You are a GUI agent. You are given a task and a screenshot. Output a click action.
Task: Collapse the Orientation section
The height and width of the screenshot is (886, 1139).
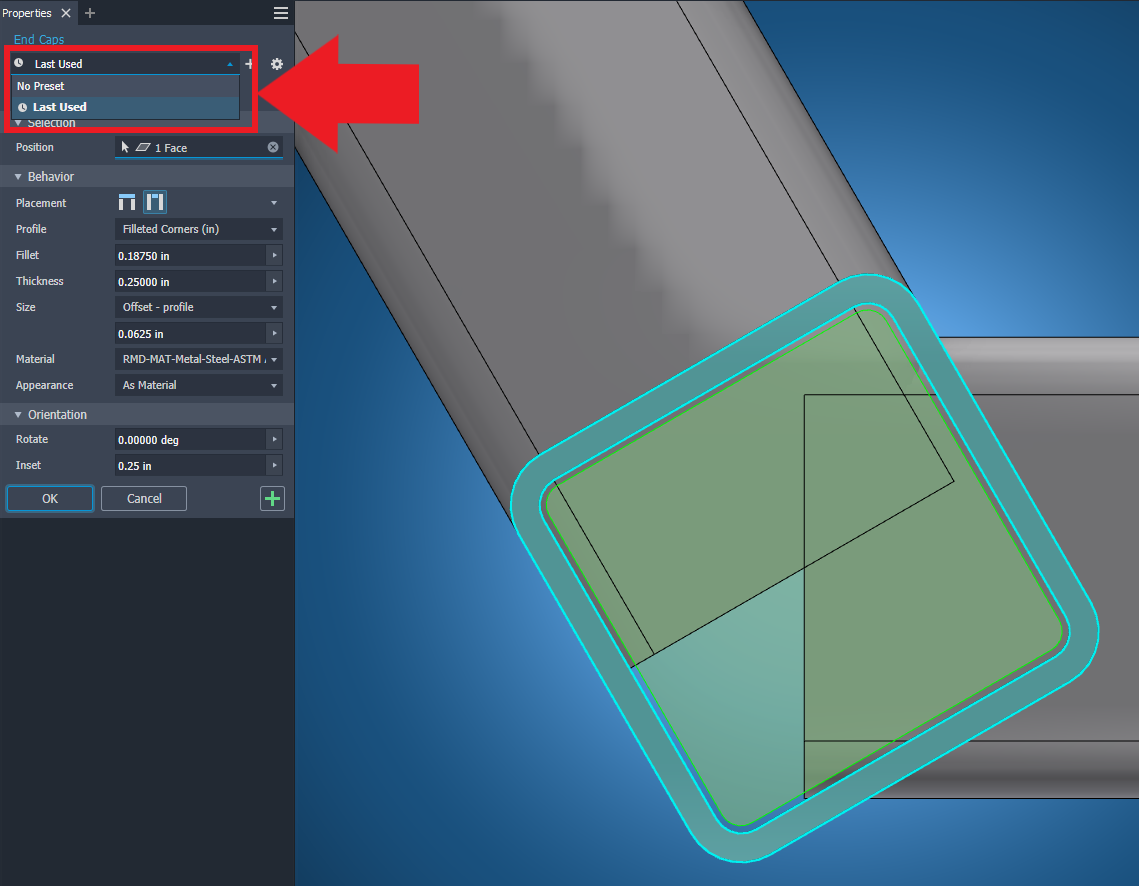click(x=17, y=414)
